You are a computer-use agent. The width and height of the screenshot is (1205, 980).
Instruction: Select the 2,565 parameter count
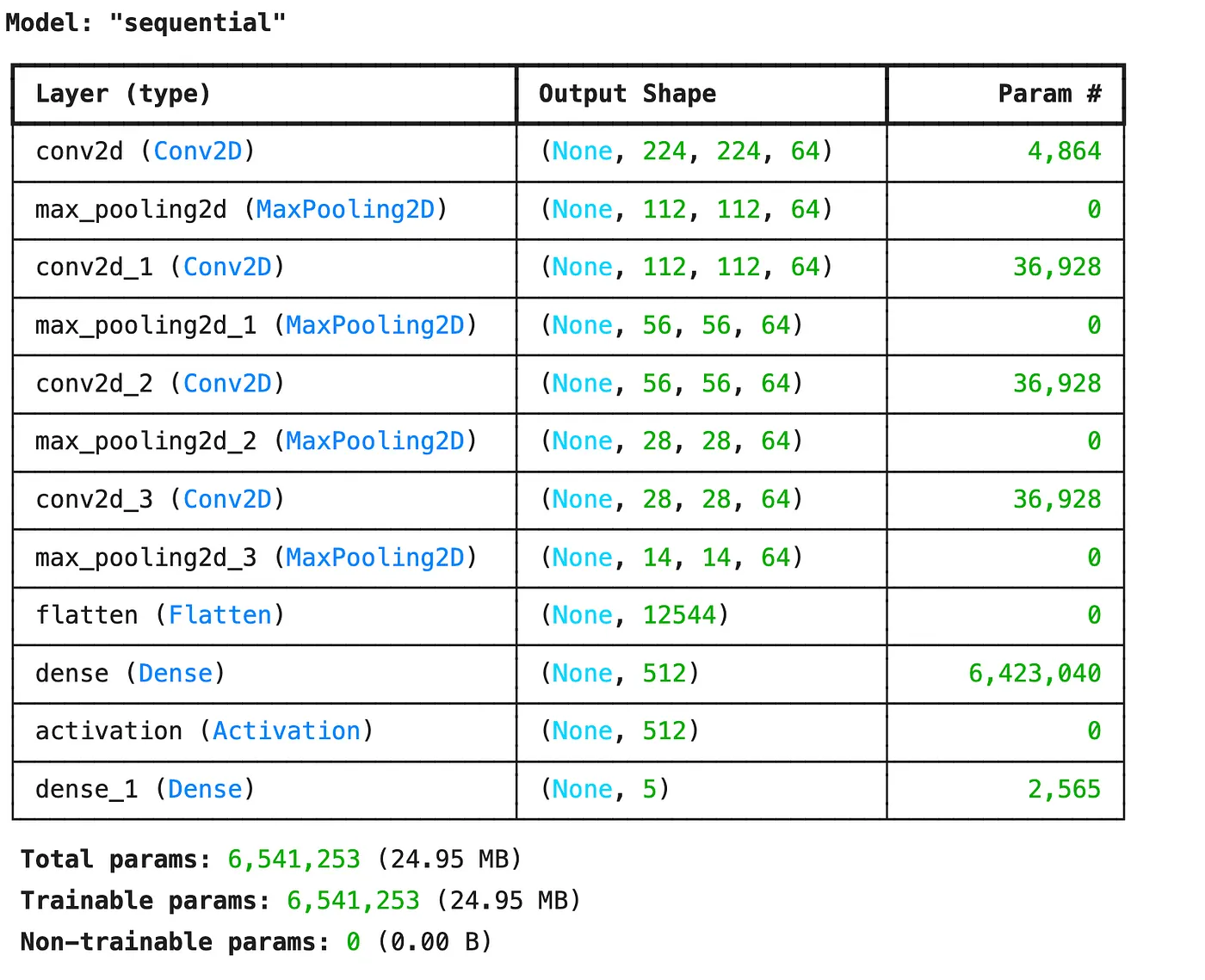[x=1064, y=789]
